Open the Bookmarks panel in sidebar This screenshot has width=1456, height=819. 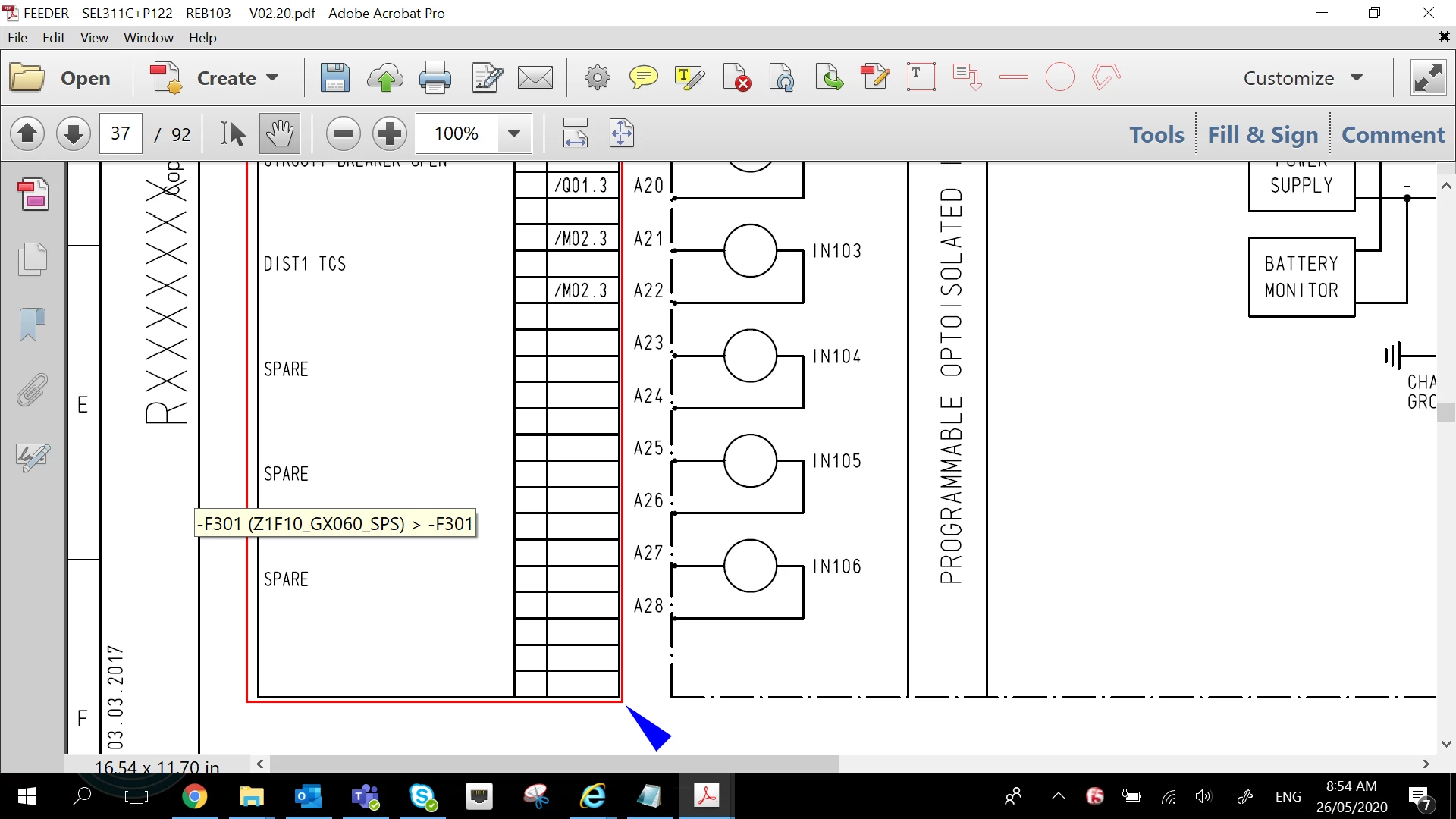[33, 325]
